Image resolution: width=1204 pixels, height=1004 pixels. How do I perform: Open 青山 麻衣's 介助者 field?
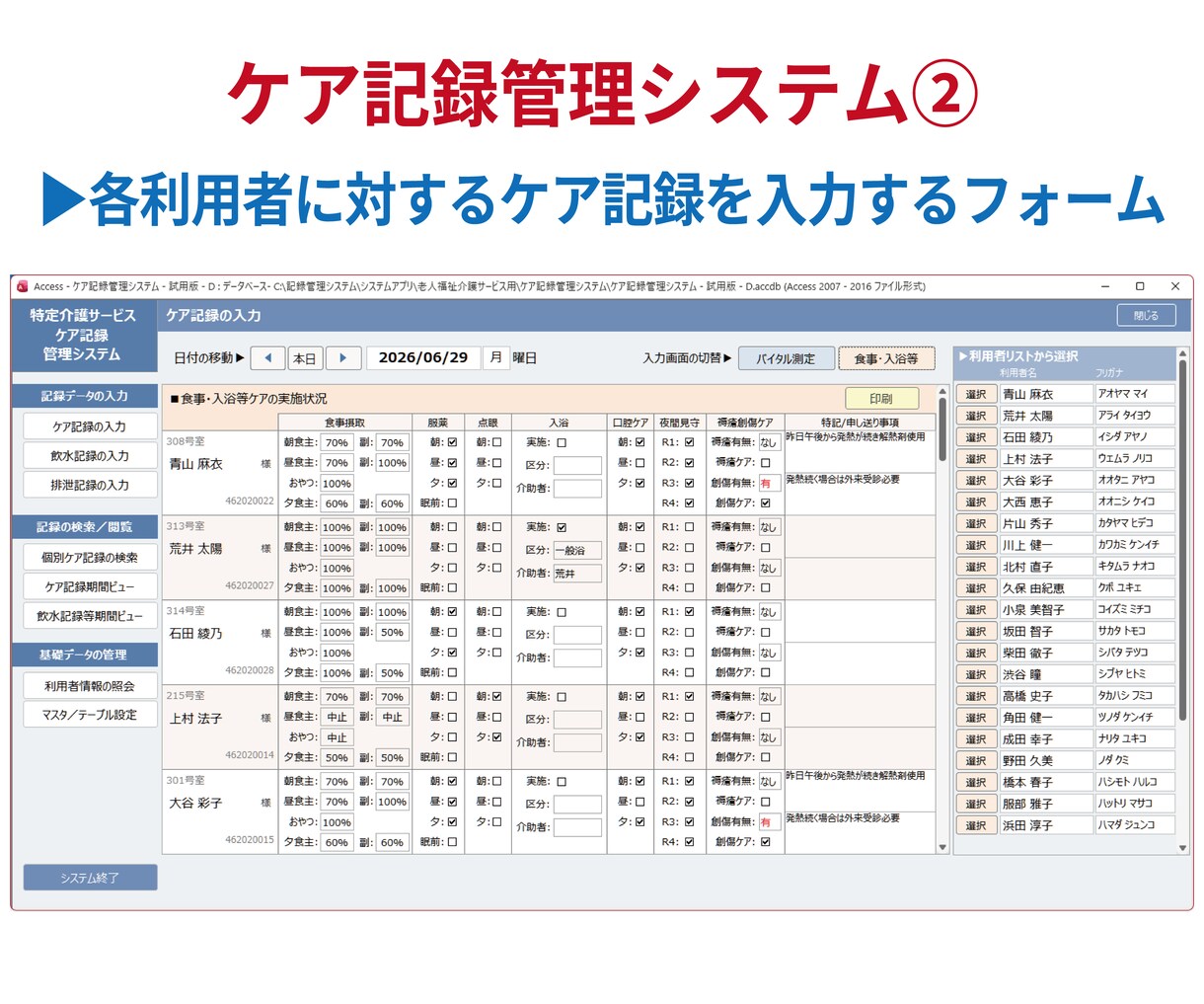tap(577, 489)
